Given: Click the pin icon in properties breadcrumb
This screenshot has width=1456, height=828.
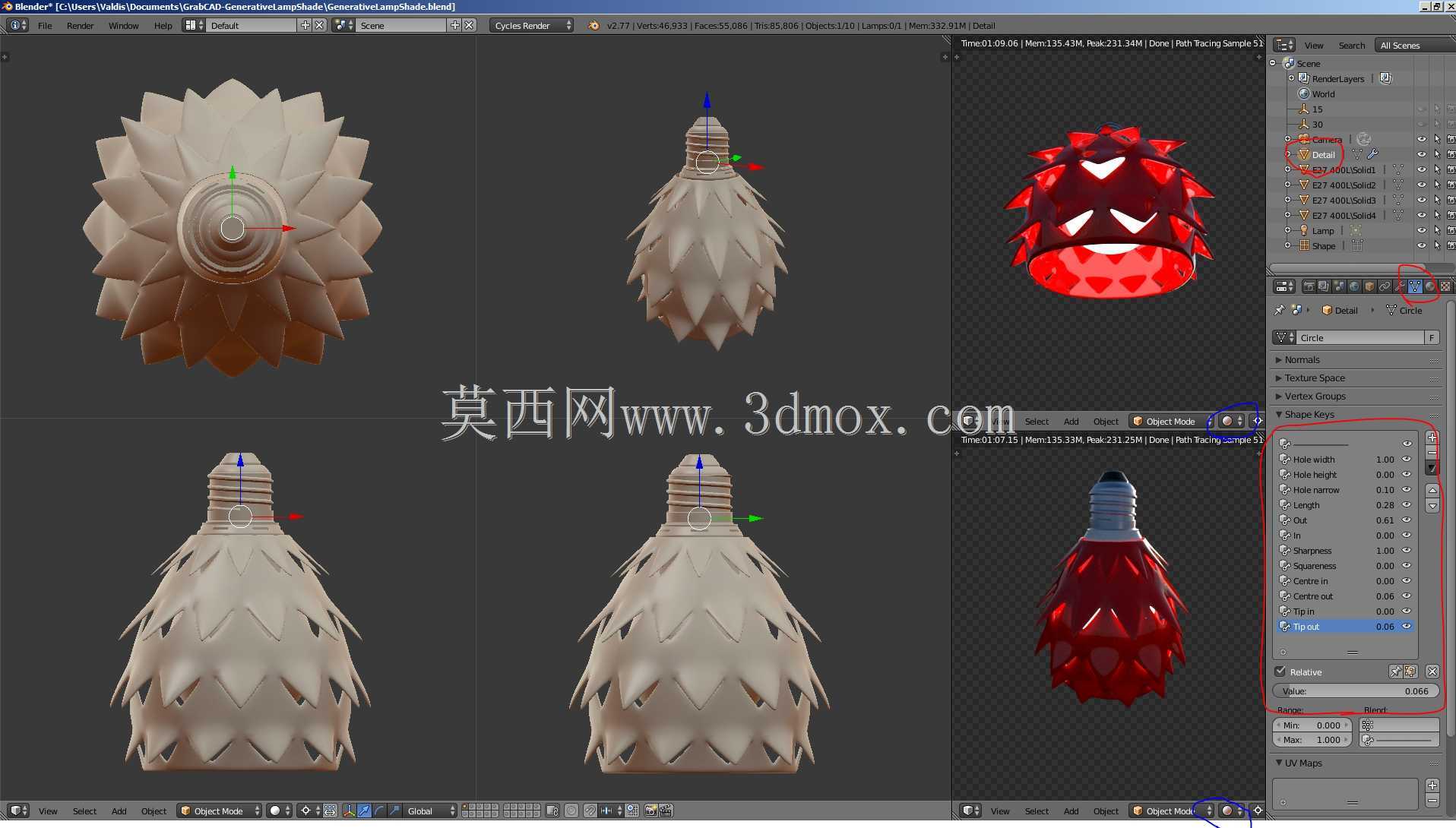Looking at the screenshot, I should [1279, 310].
